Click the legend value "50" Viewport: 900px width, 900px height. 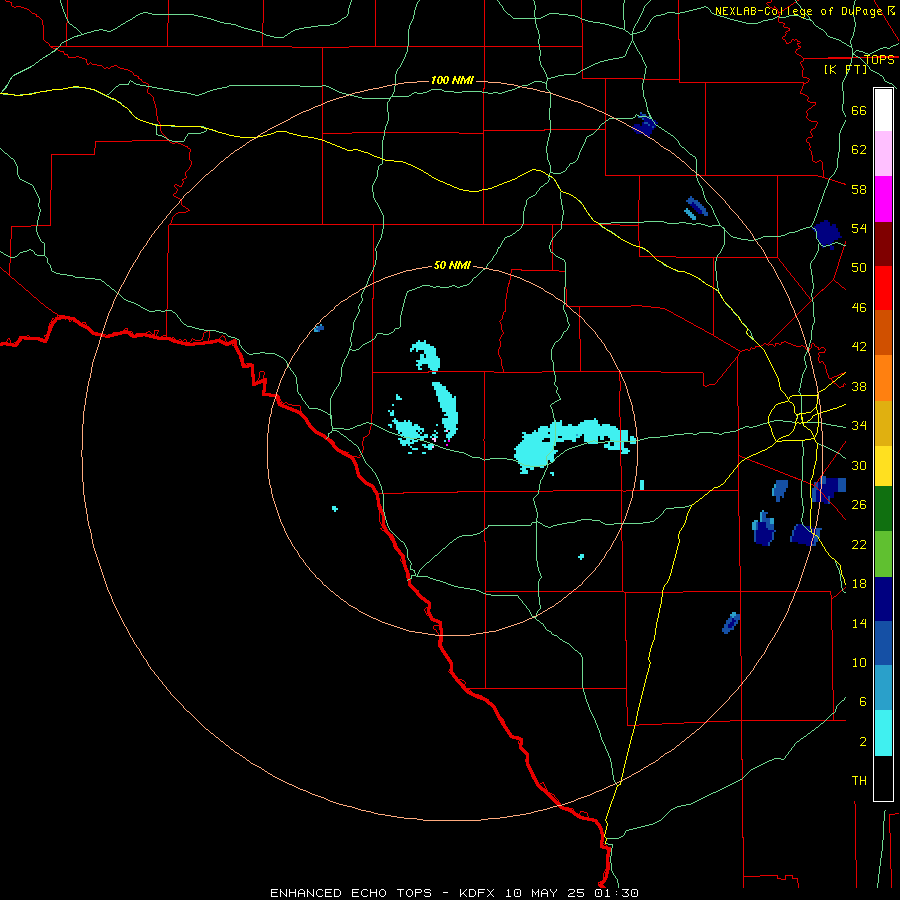point(859,268)
